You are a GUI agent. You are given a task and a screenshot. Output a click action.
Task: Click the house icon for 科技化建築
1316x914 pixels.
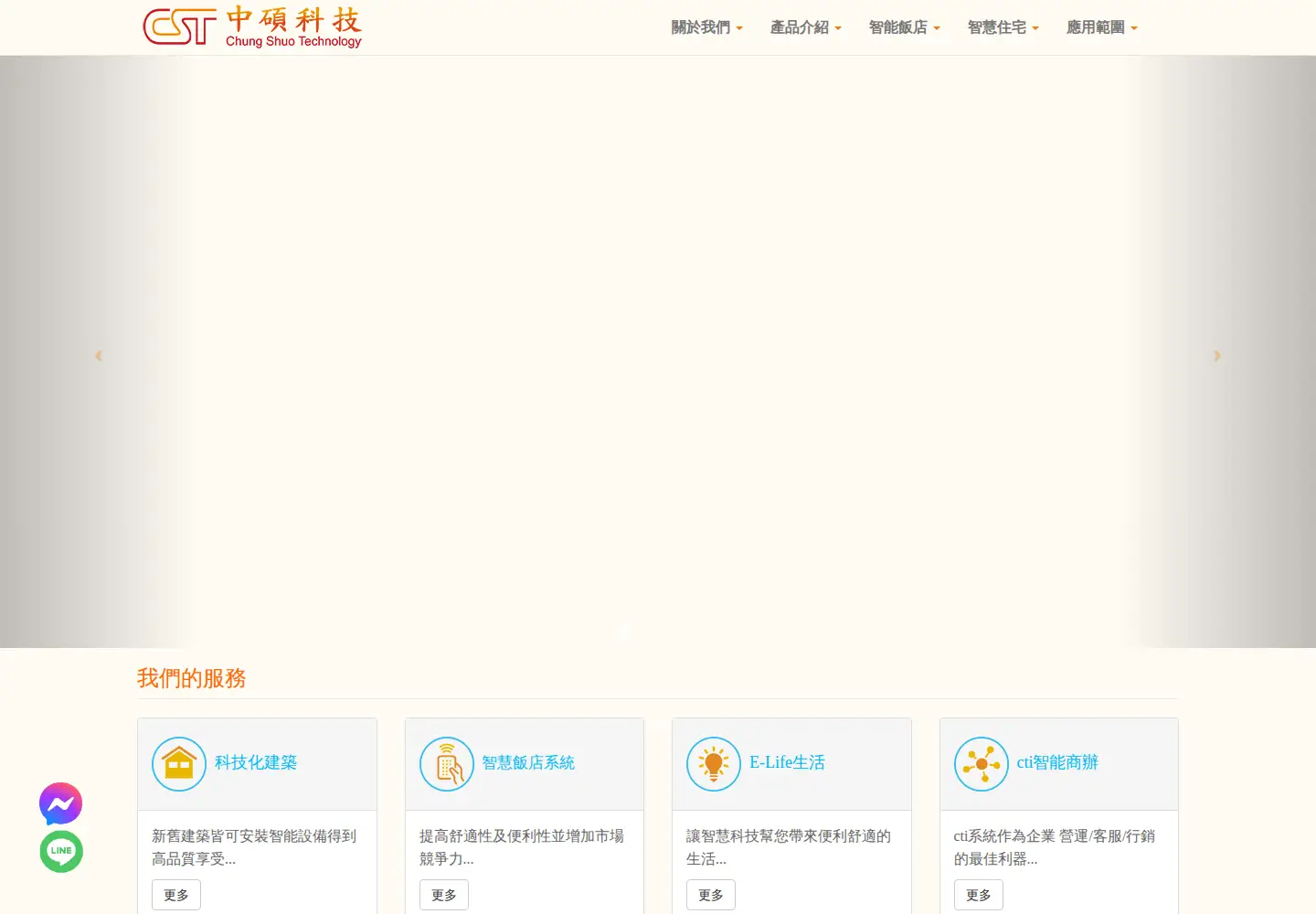point(179,764)
